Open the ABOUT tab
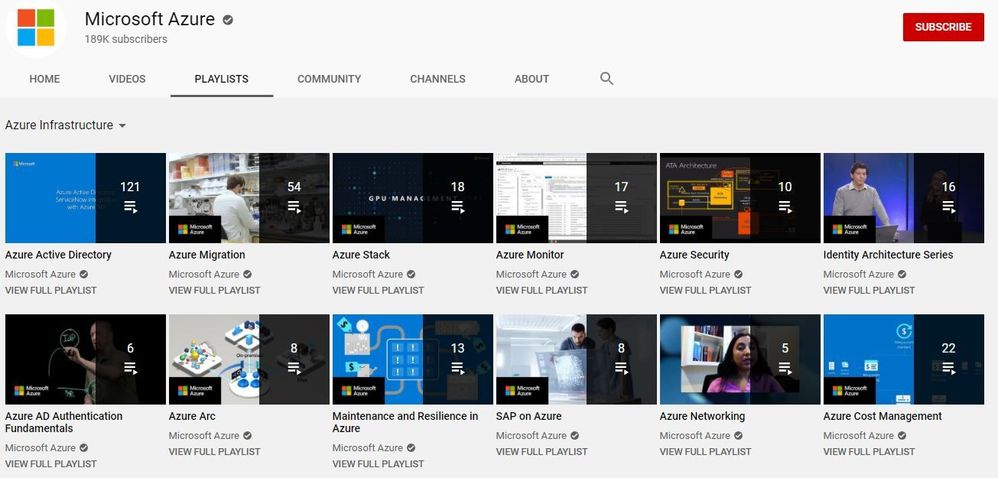998x478 pixels. (x=531, y=79)
